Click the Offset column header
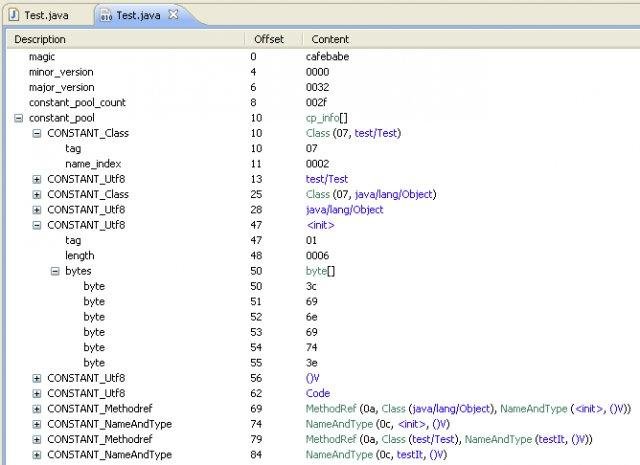Screen dimensions: 640x465 pos(270,39)
